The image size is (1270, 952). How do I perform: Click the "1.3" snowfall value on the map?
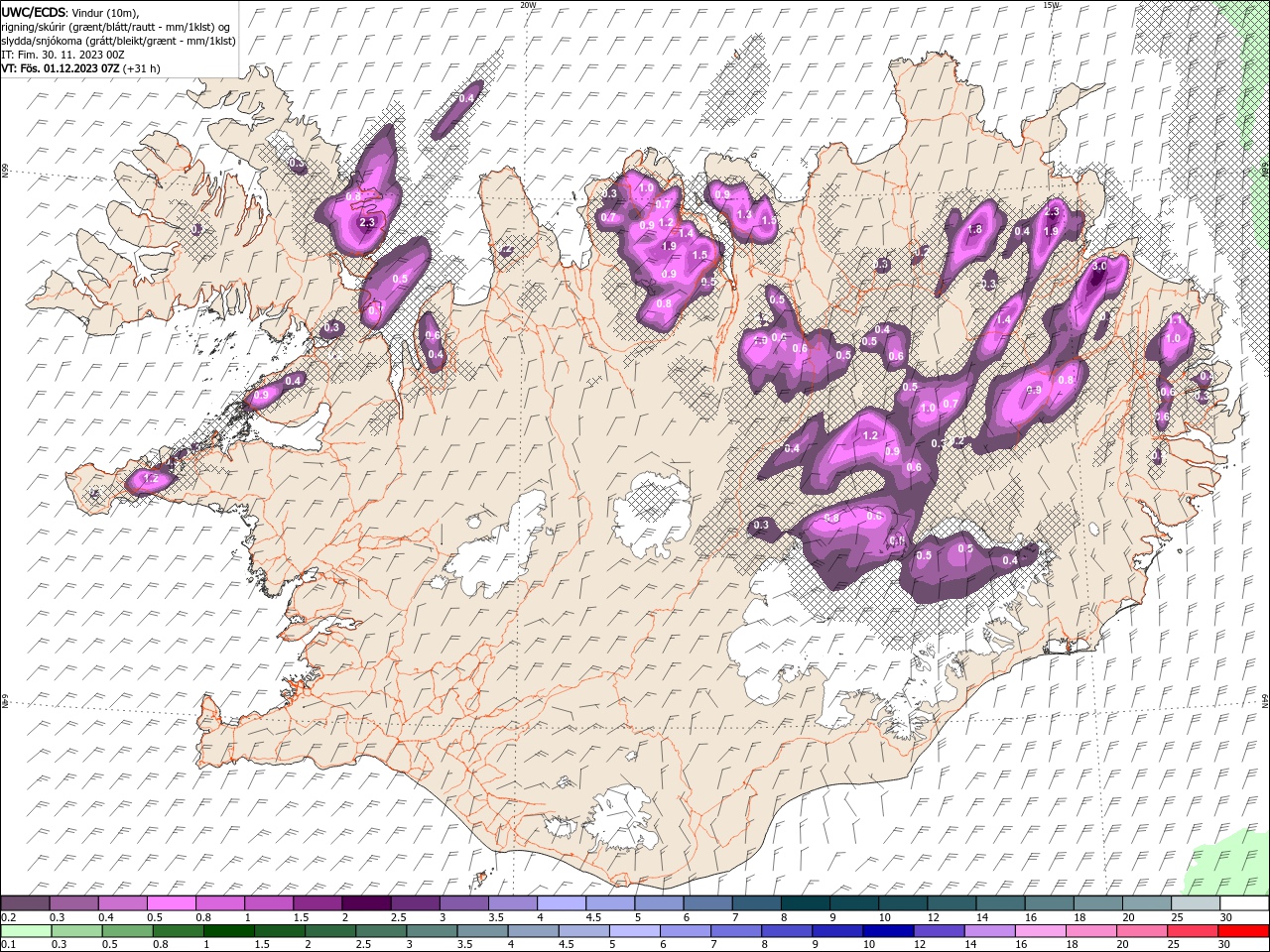(745, 214)
